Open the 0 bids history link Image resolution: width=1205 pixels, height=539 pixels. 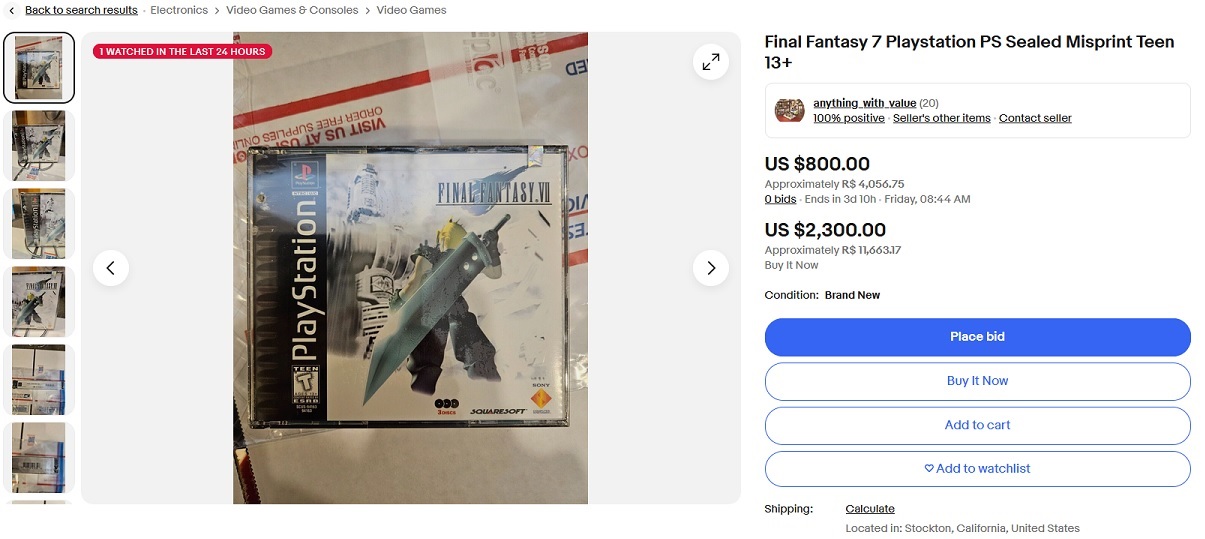click(x=780, y=199)
